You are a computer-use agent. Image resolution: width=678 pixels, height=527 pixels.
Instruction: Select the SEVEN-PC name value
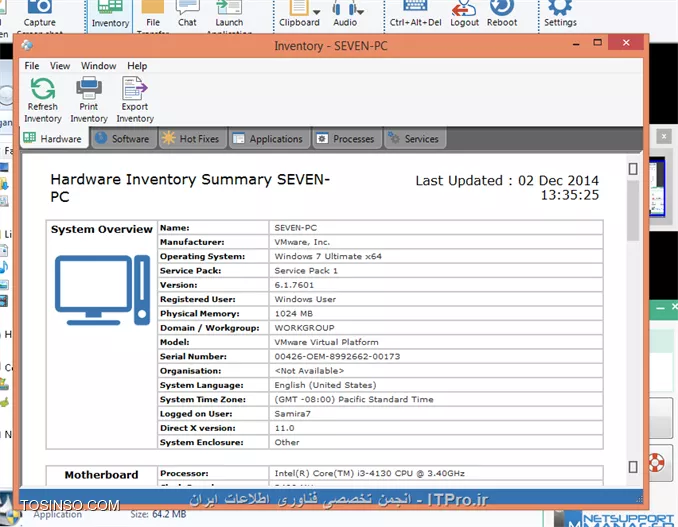pos(295,228)
